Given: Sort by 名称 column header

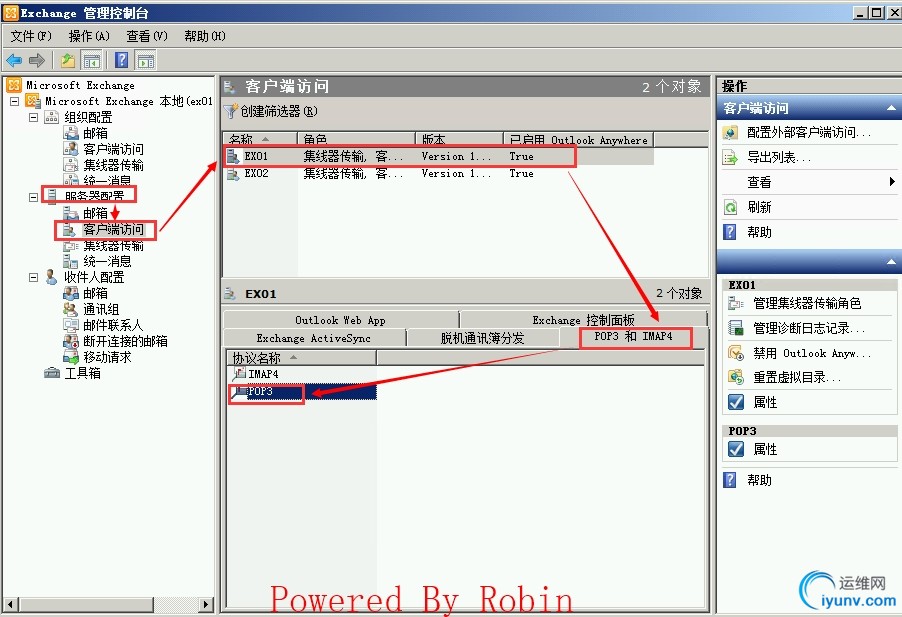Looking at the screenshot, I should pos(260,140).
